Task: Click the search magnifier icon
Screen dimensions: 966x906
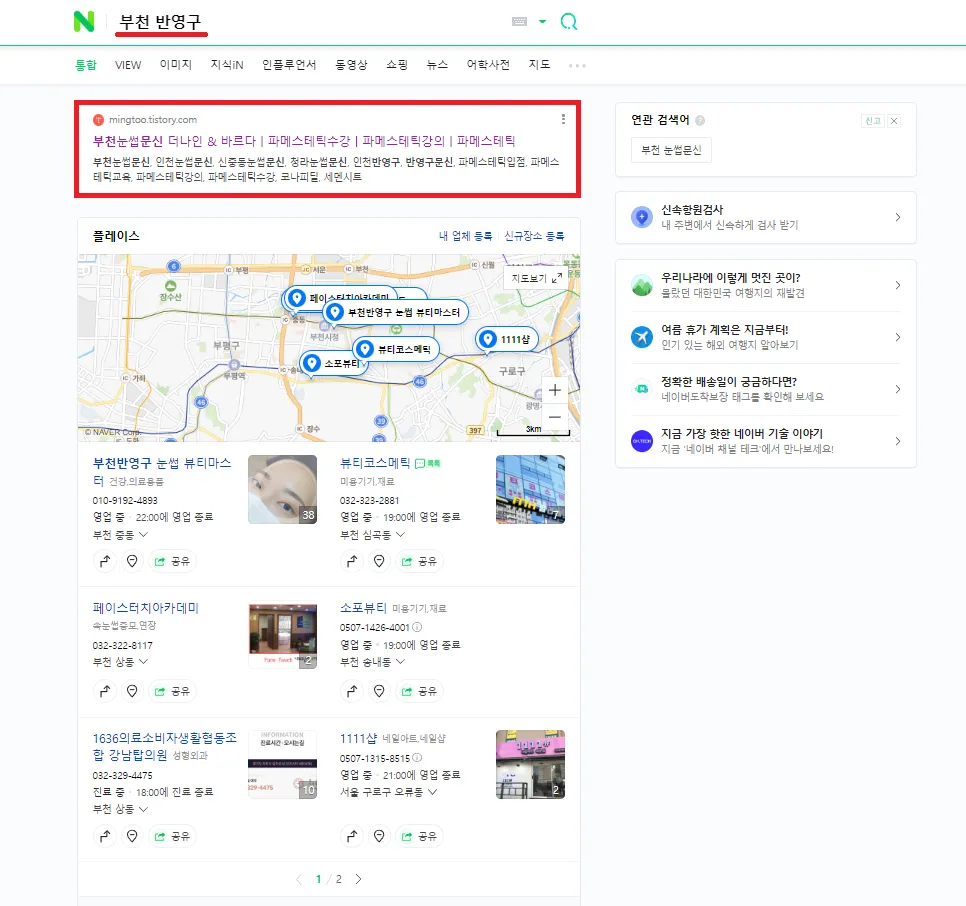Action: tap(569, 21)
